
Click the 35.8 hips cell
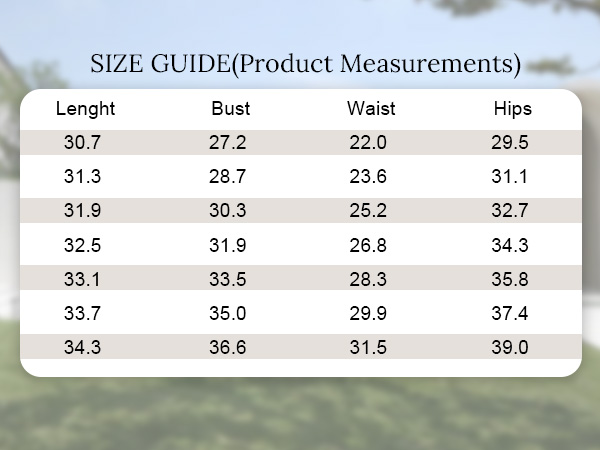(x=510, y=279)
